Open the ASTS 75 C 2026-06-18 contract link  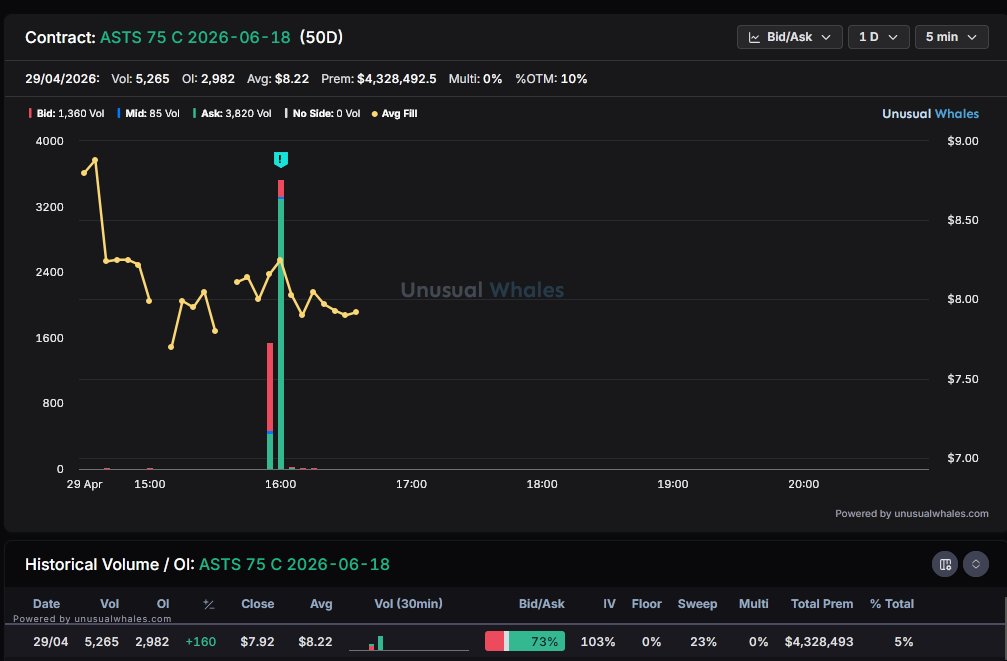point(195,37)
